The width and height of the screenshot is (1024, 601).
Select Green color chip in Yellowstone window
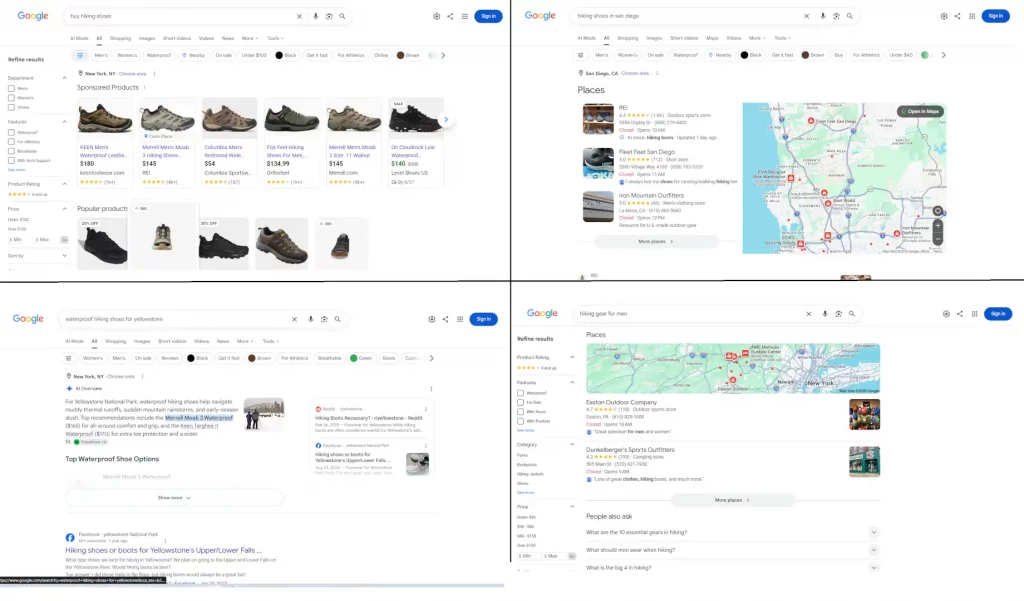pyautogui.click(x=361, y=358)
